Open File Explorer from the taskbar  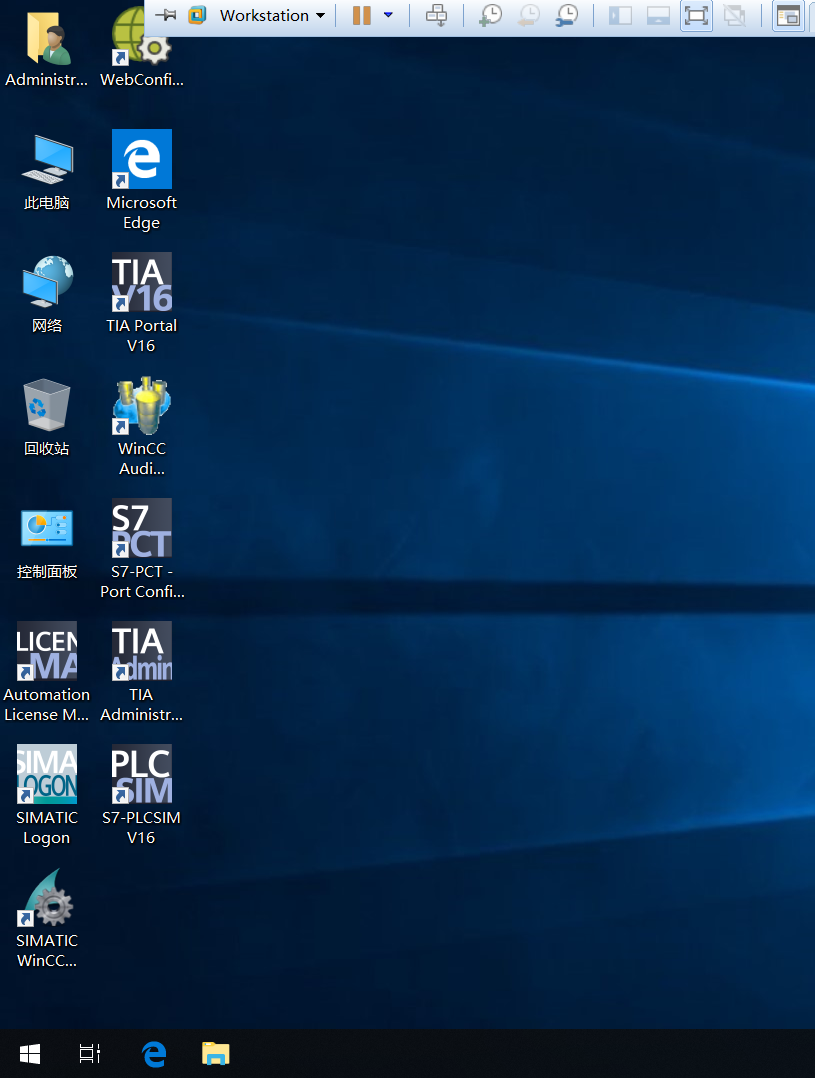pyautogui.click(x=215, y=1053)
